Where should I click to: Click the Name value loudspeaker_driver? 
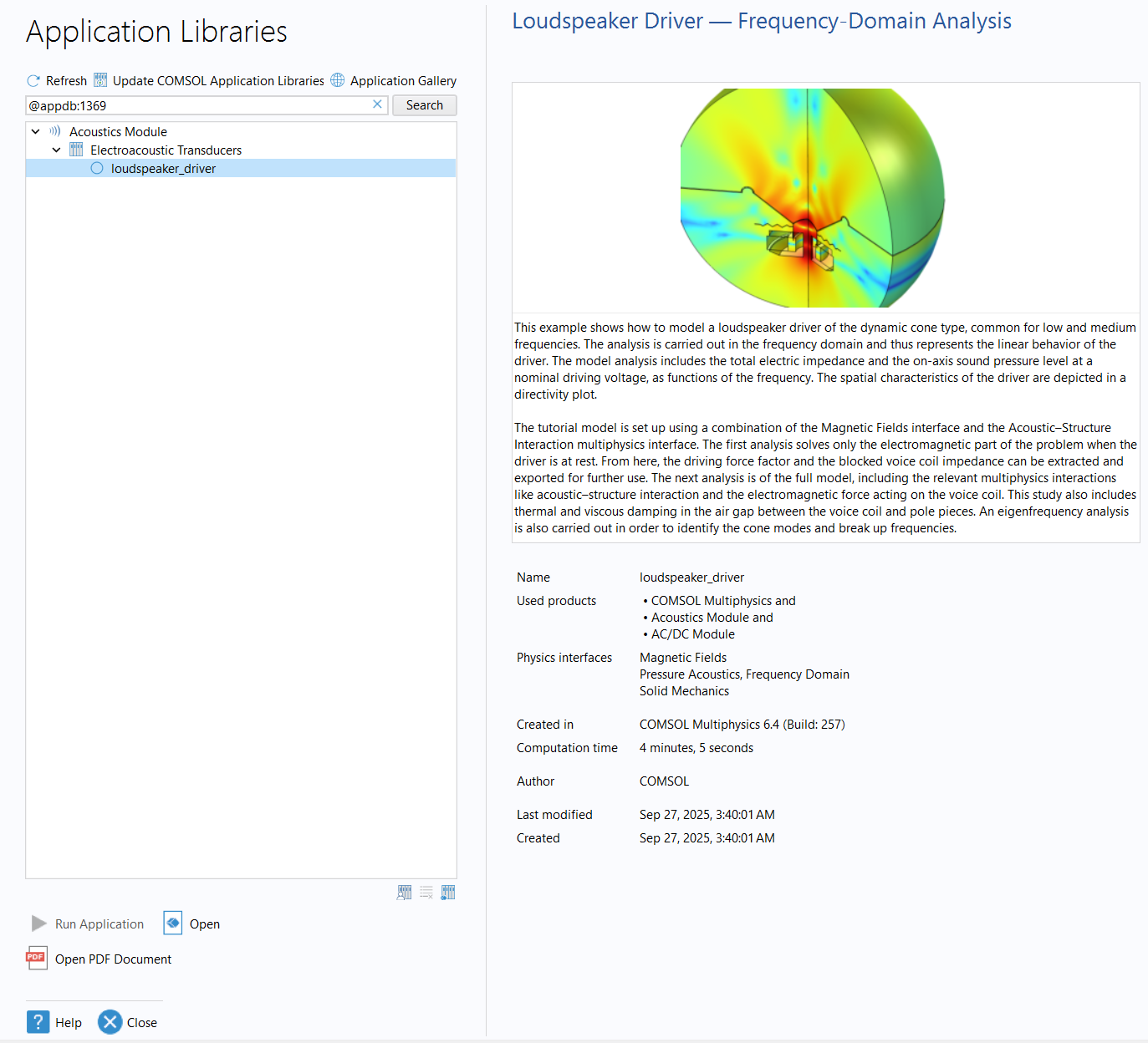tap(691, 577)
